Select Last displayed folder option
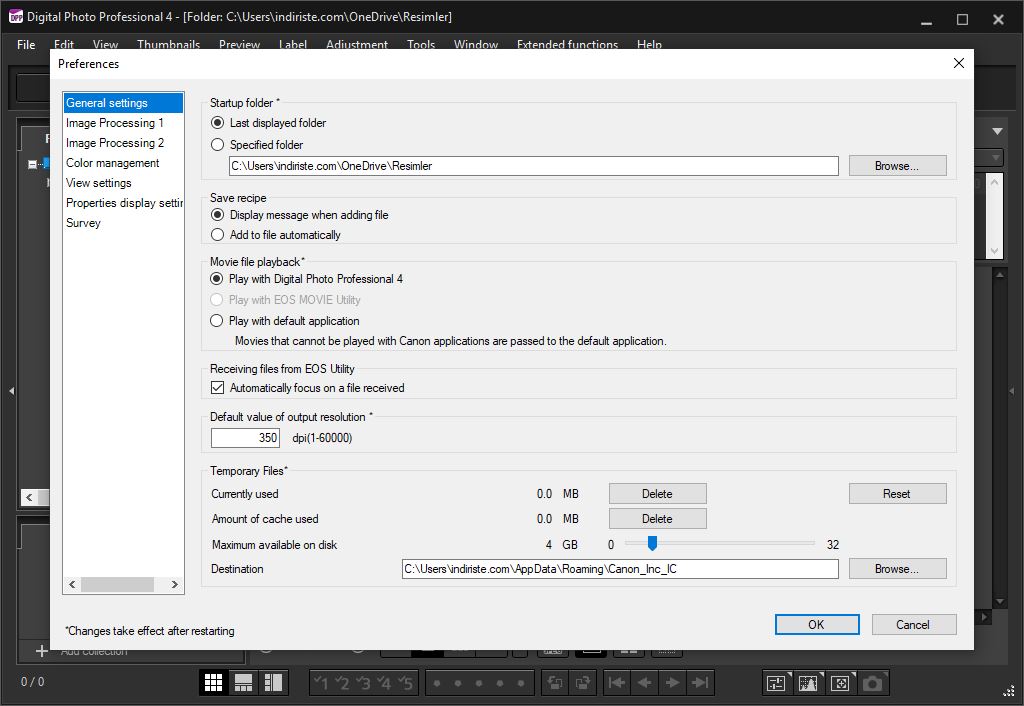This screenshot has width=1024, height=706. coord(217,123)
